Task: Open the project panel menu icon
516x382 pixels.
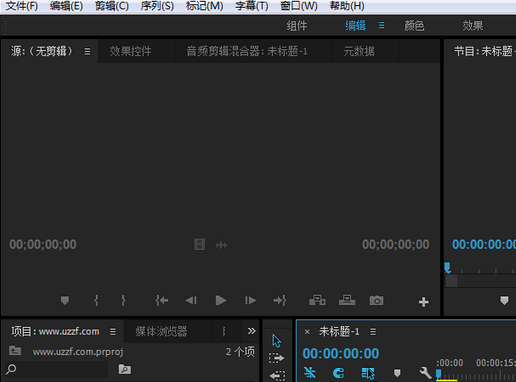Action: pos(113,332)
